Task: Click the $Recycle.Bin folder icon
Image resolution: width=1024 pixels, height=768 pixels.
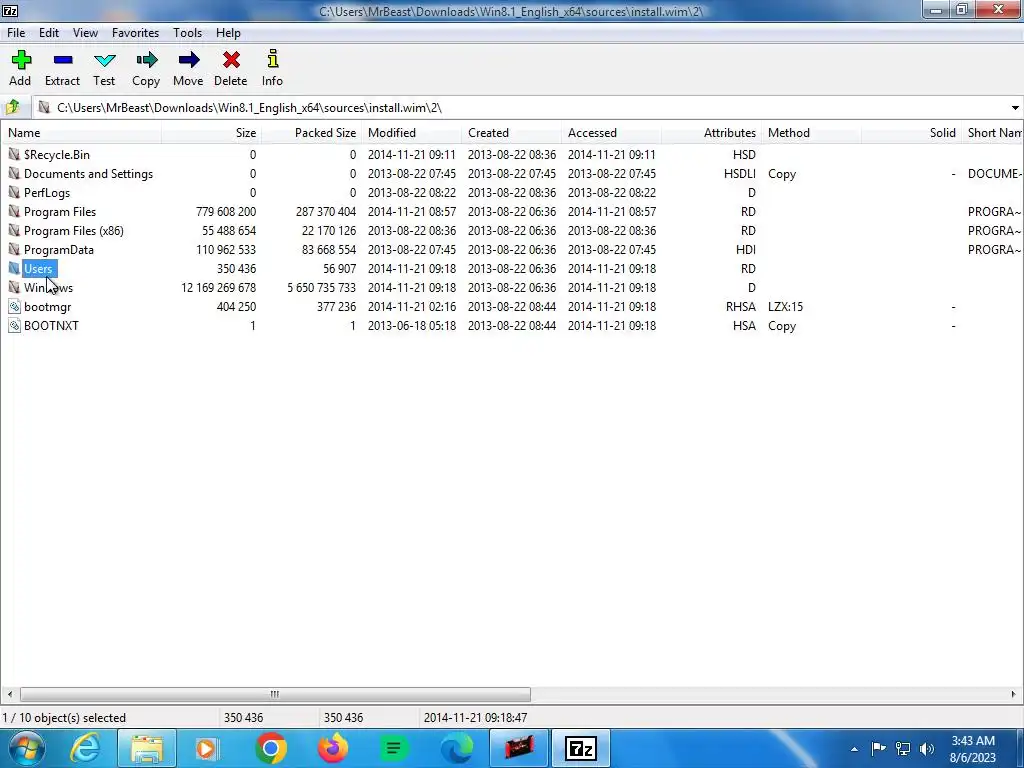Action: click(14, 155)
